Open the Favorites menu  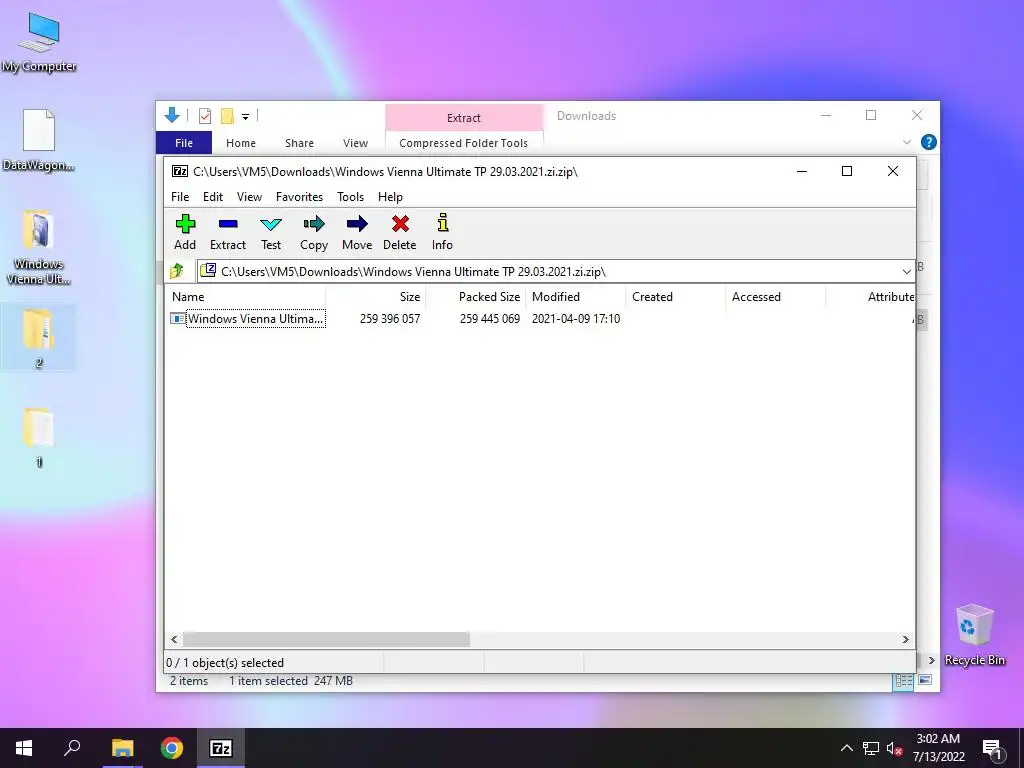pyautogui.click(x=299, y=197)
